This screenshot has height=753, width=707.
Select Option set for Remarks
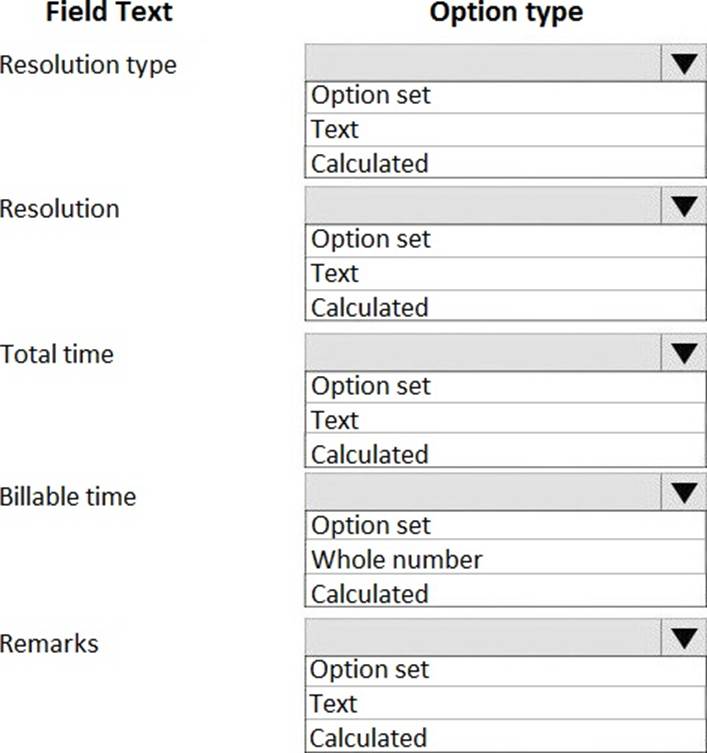coord(505,670)
